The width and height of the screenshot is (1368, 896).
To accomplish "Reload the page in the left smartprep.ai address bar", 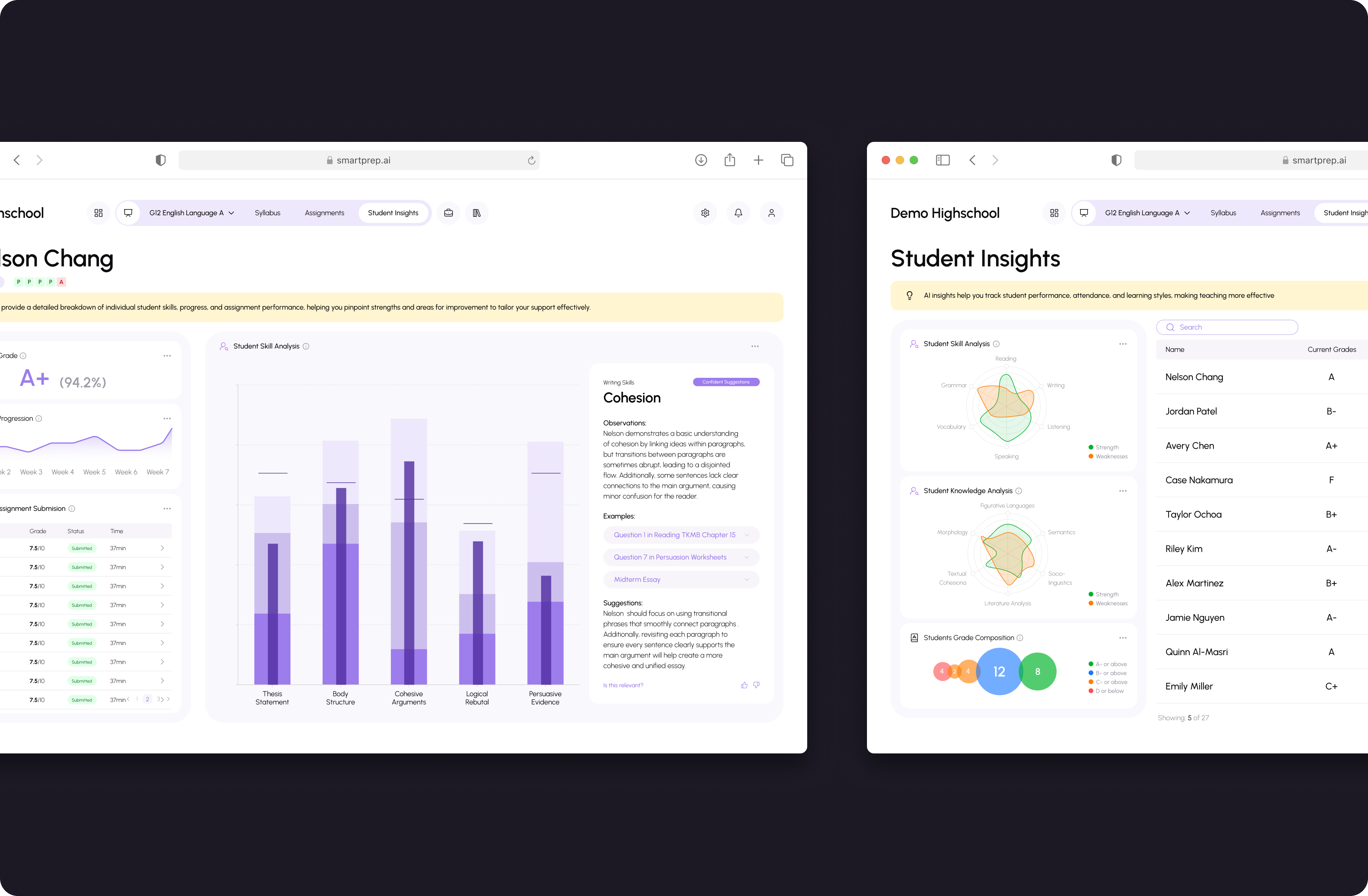I will (531, 161).
